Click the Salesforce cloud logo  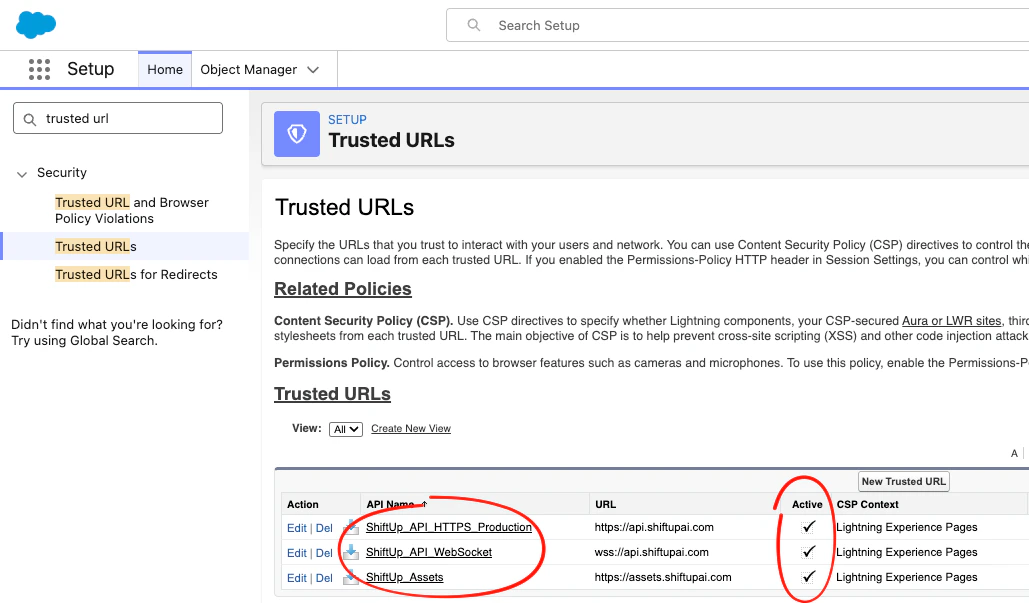pos(35,24)
